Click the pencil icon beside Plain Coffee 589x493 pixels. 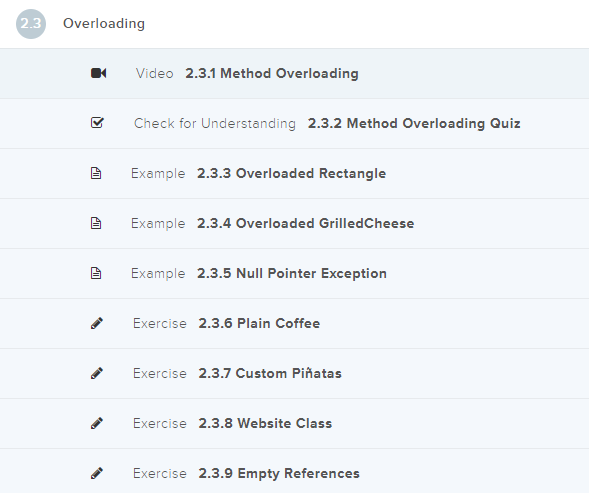(x=97, y=323)
